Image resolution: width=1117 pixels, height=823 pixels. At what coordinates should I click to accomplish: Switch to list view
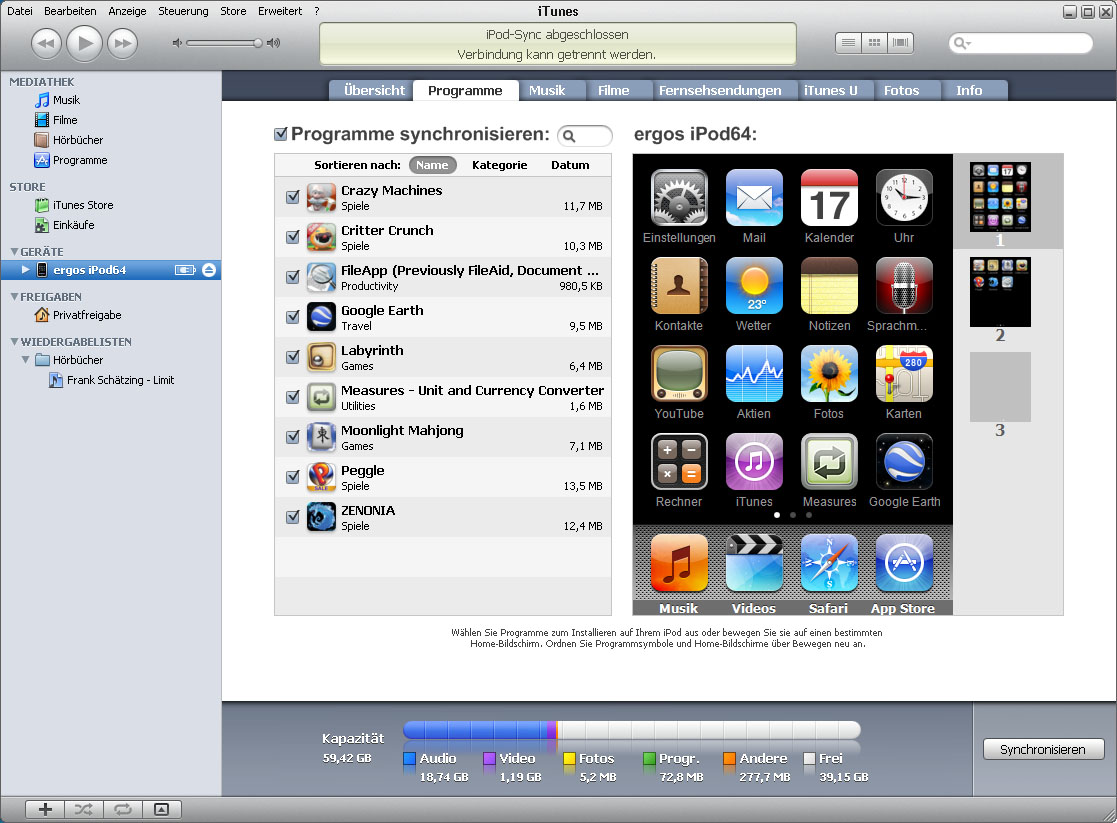point(848,43)
